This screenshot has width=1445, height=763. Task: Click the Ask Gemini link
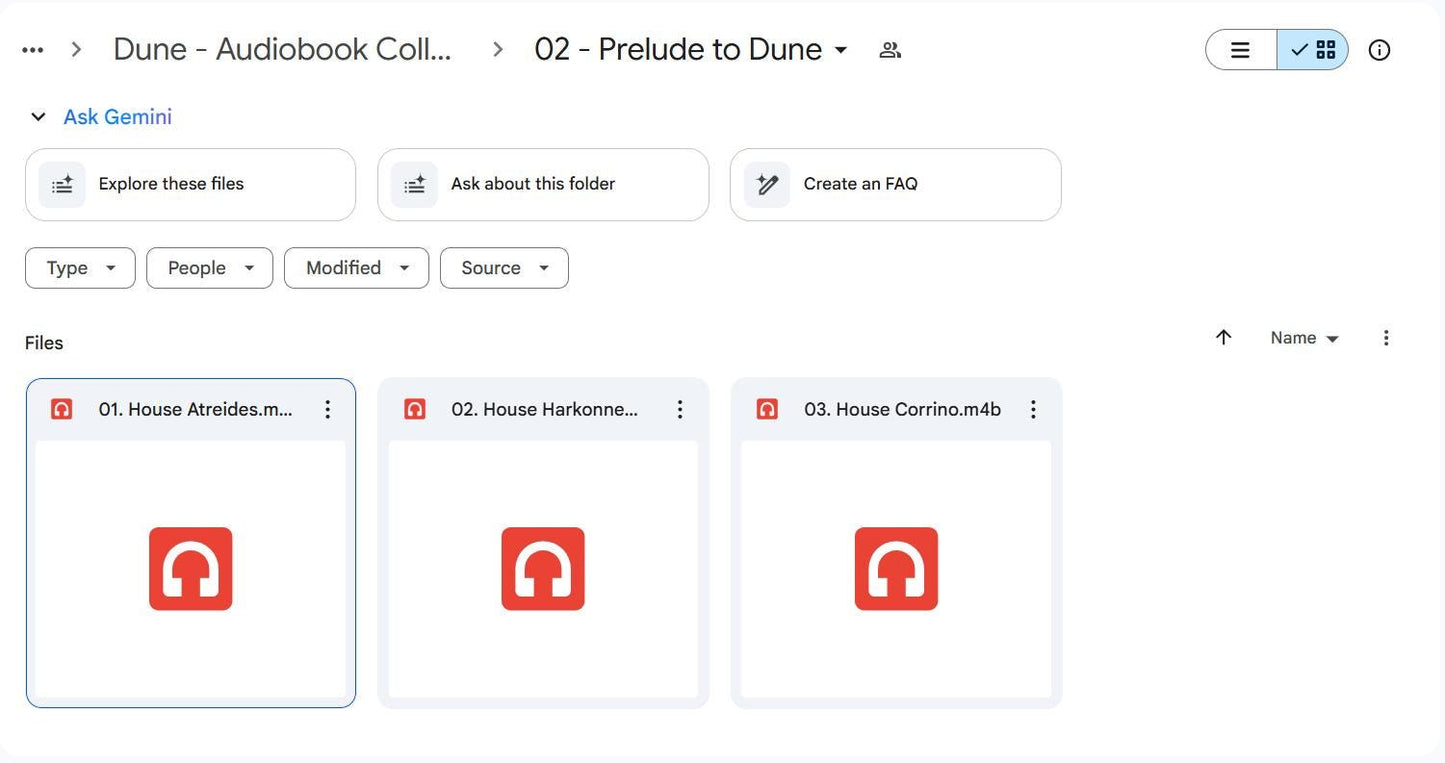coord(118,117)
